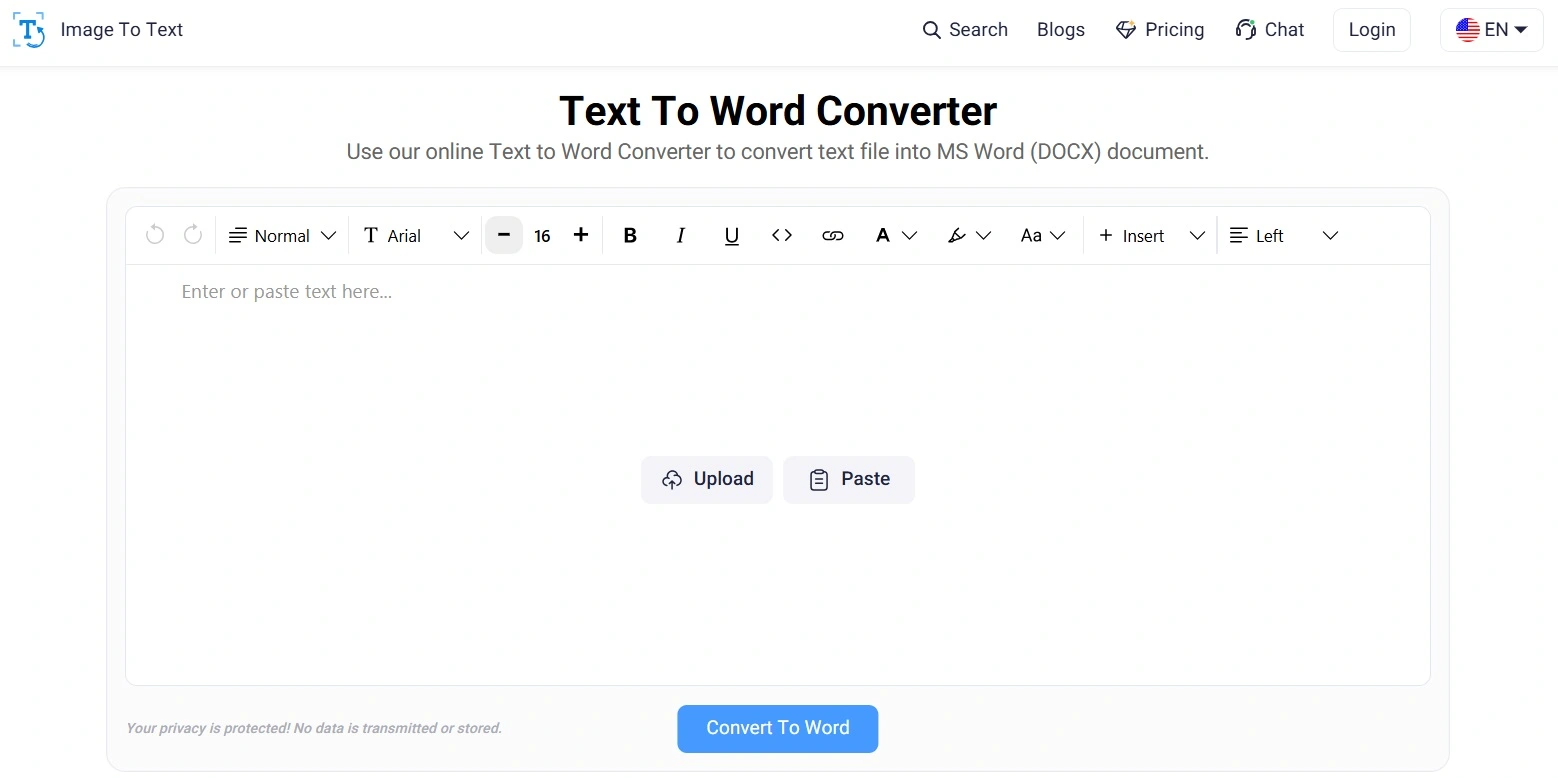Go to the Blogs page
The height and width of the screenshot is (778, 1558).
coord(1061,30)
